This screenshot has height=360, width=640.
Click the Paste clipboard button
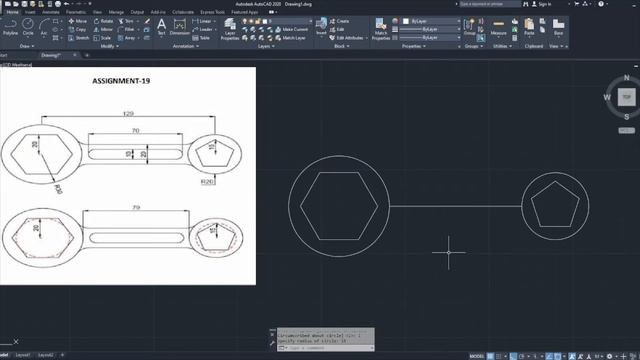tap(529, 27)
